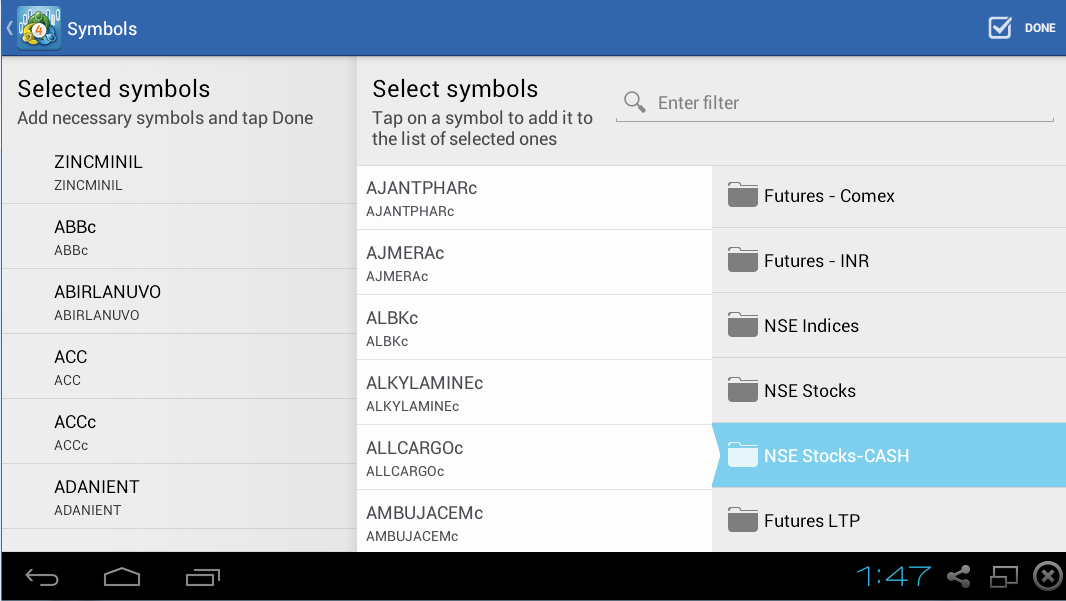Open Android recent apps icon
1066x601 pixels.
click(203, 577)
